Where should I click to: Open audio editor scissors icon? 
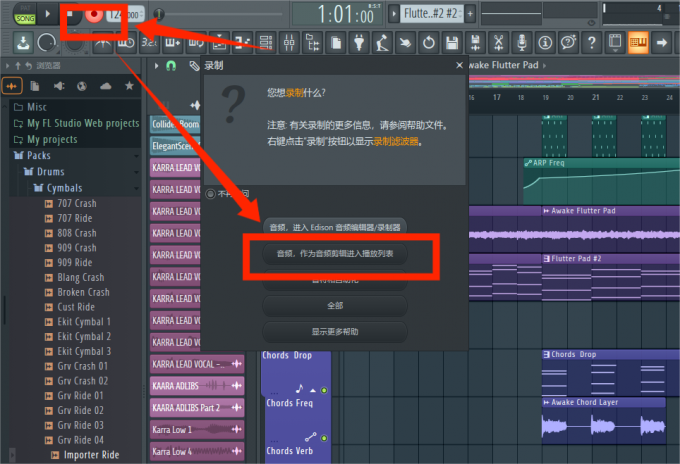[499, 42]
